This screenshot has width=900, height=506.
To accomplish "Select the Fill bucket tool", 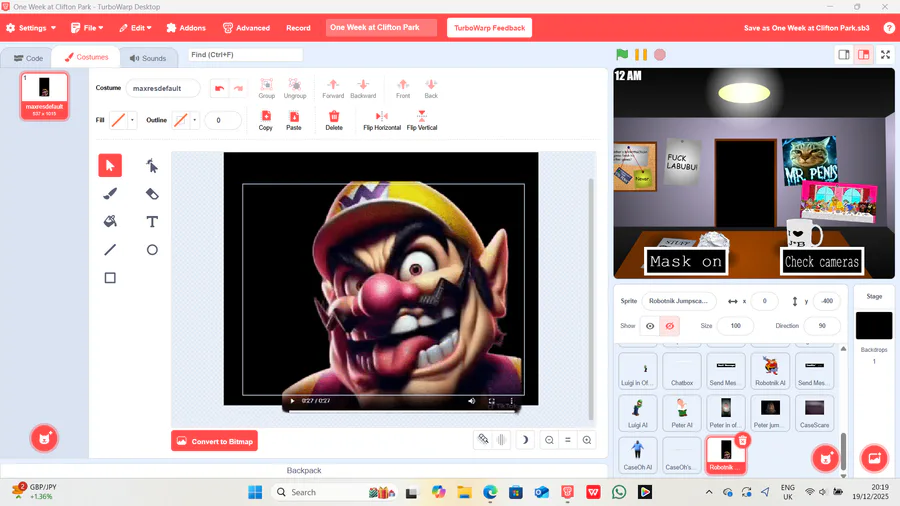I will [110, 221].
